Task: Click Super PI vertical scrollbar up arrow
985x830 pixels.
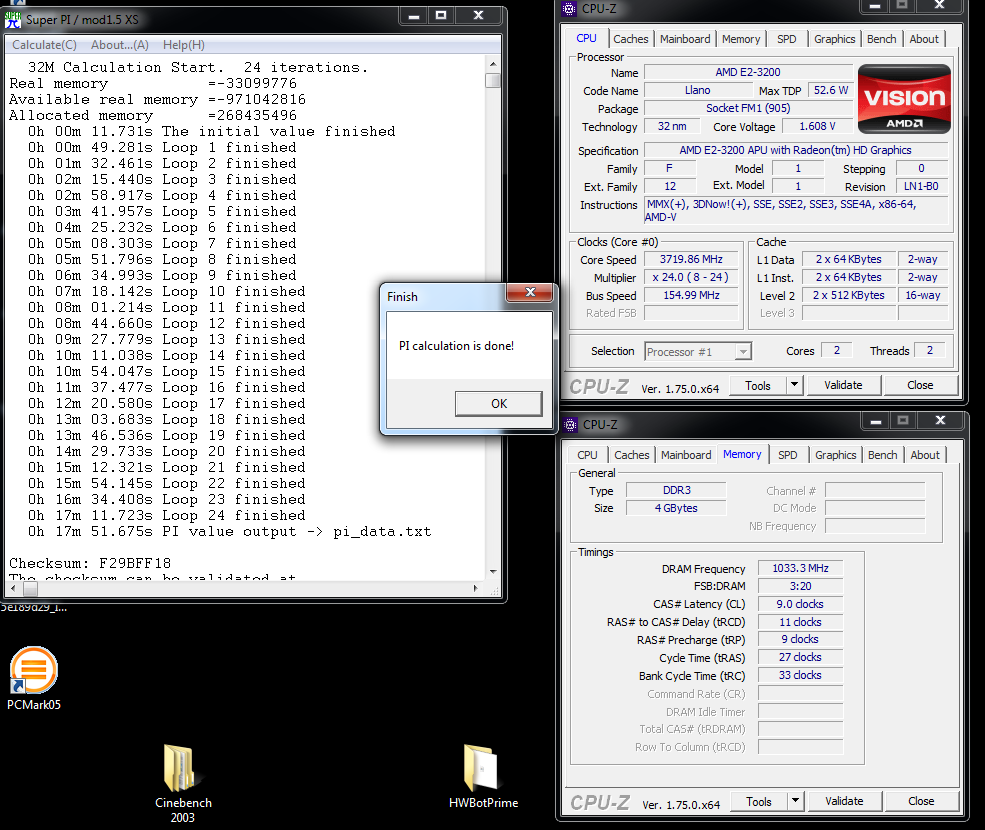Action: pyautogui.click(x=493, y=63)
